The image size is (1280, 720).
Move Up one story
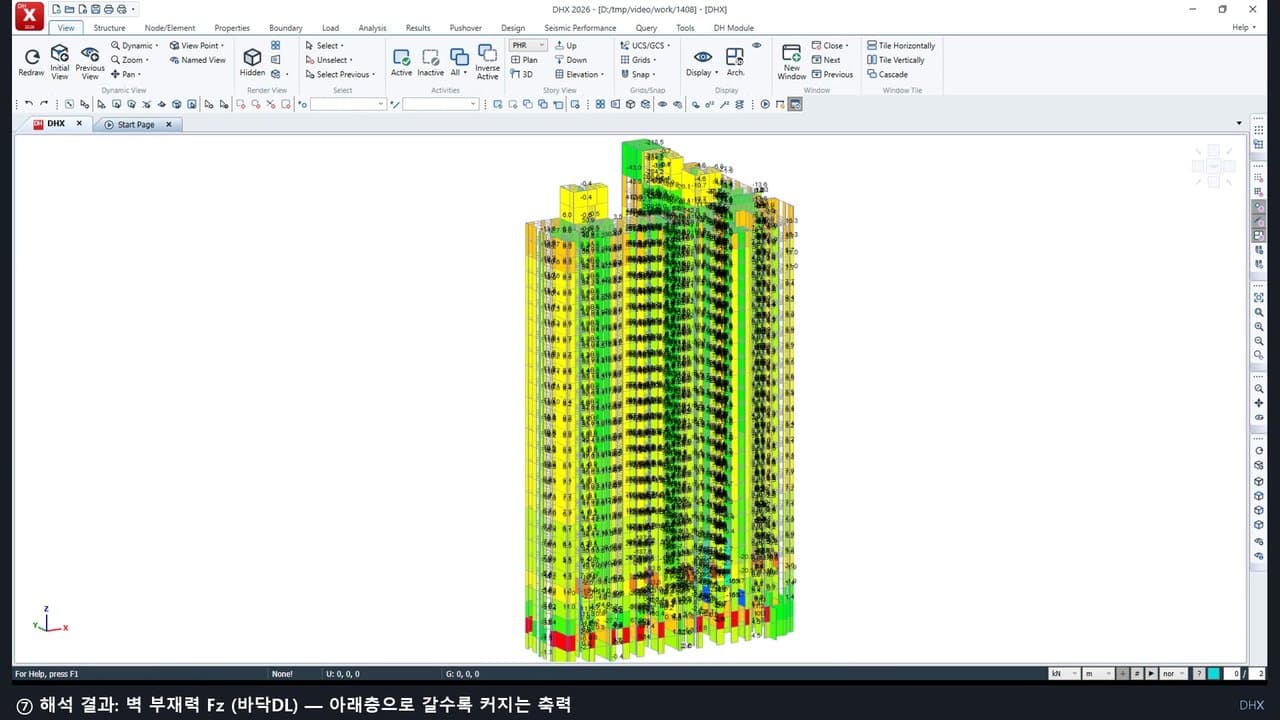click(x=566, y=45)
